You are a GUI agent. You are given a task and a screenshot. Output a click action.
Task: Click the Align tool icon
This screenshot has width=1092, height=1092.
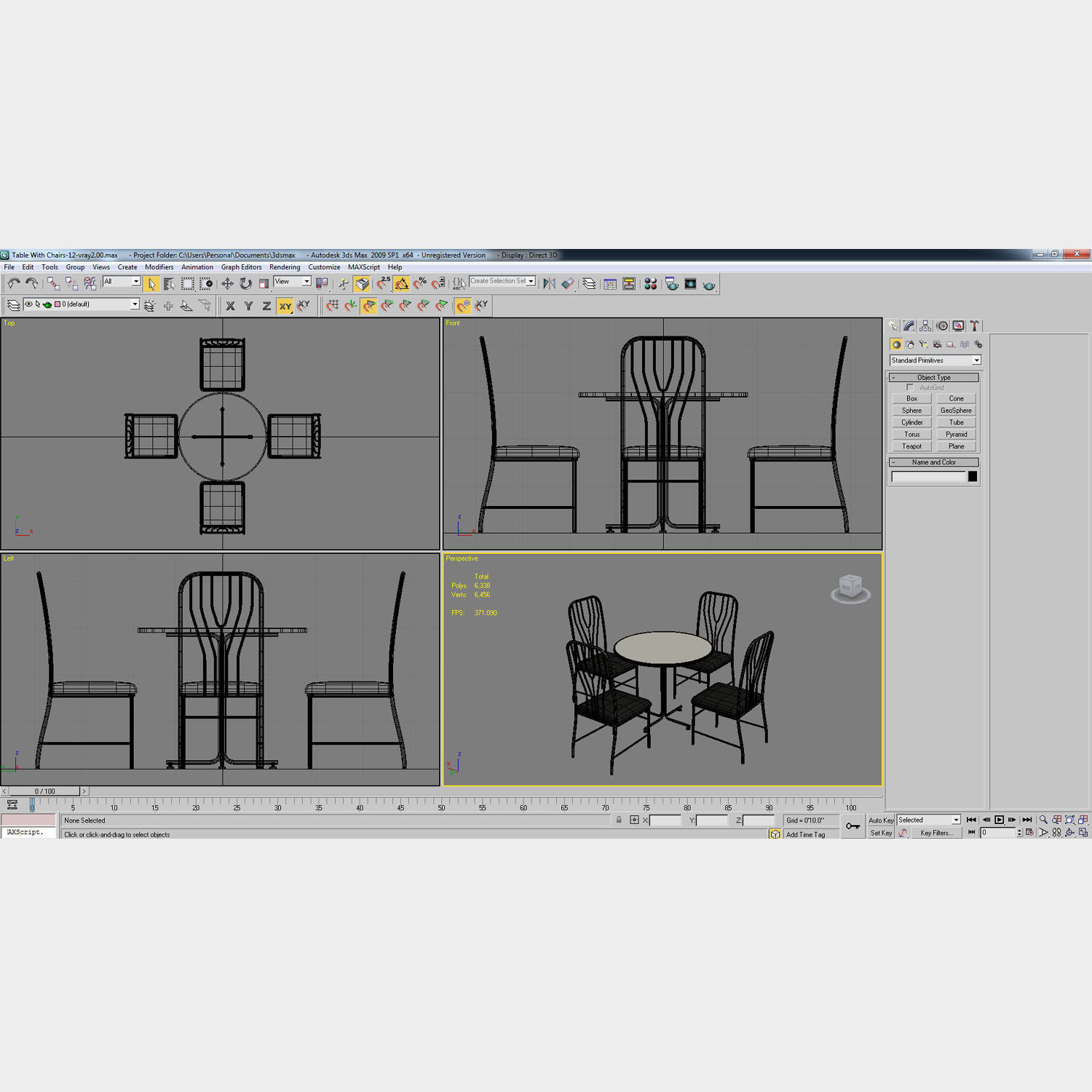(x=568, y=284)
